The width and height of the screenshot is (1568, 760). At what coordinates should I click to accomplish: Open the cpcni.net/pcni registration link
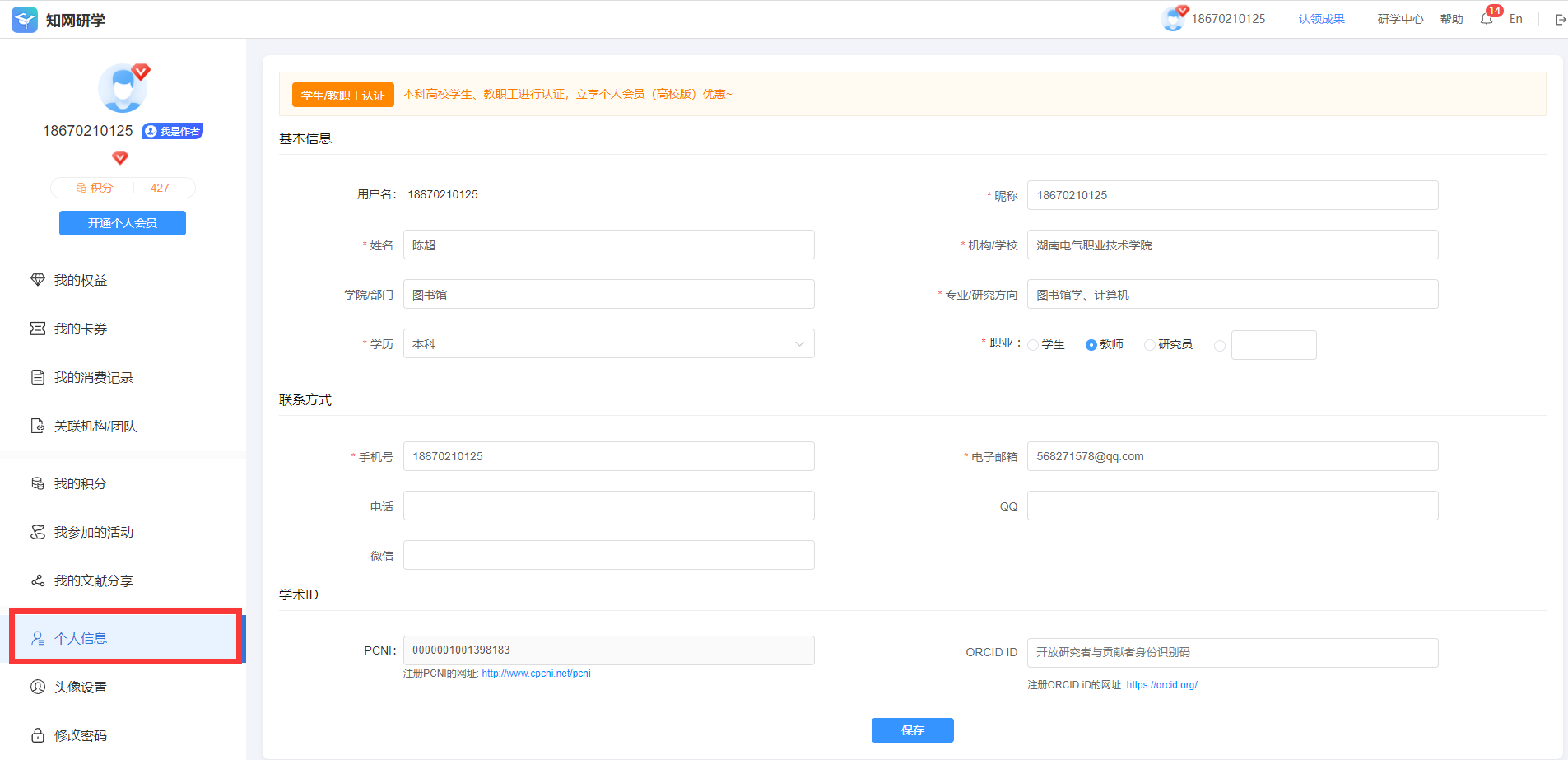pyautogui.click(x=537, y=674)
